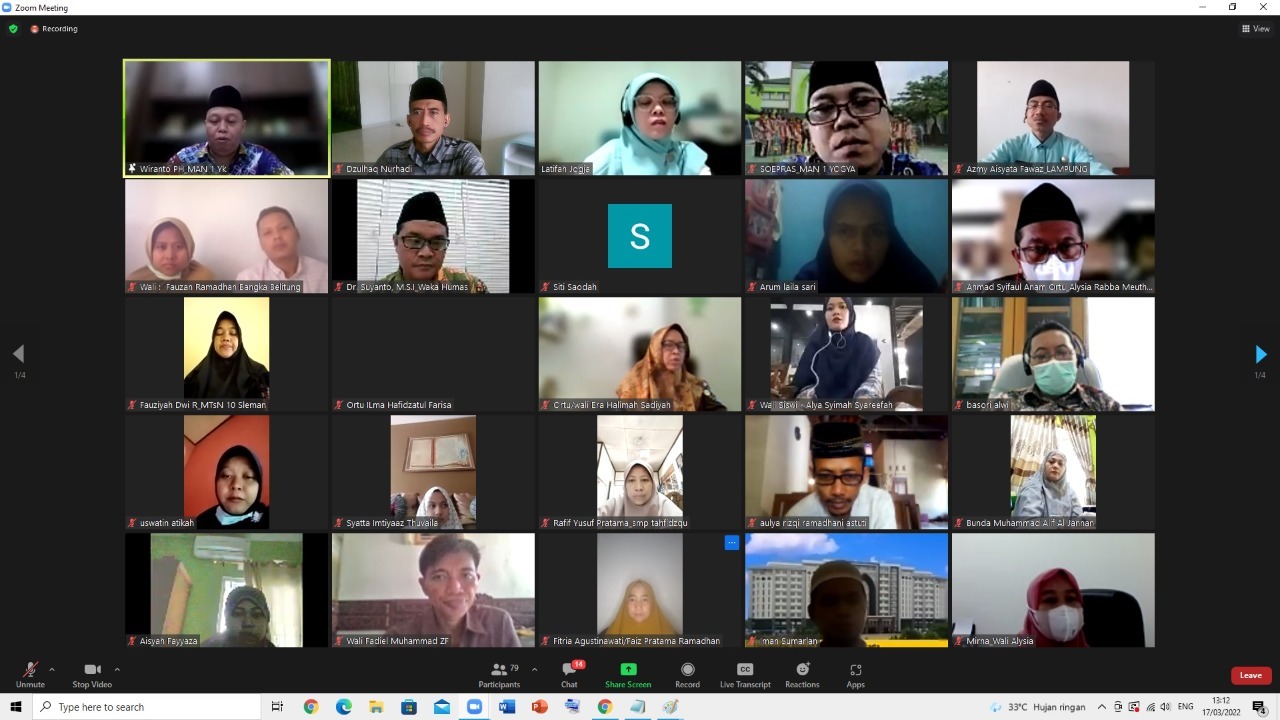
Task: Click the green Share Screen button
Action: (628, 674)
